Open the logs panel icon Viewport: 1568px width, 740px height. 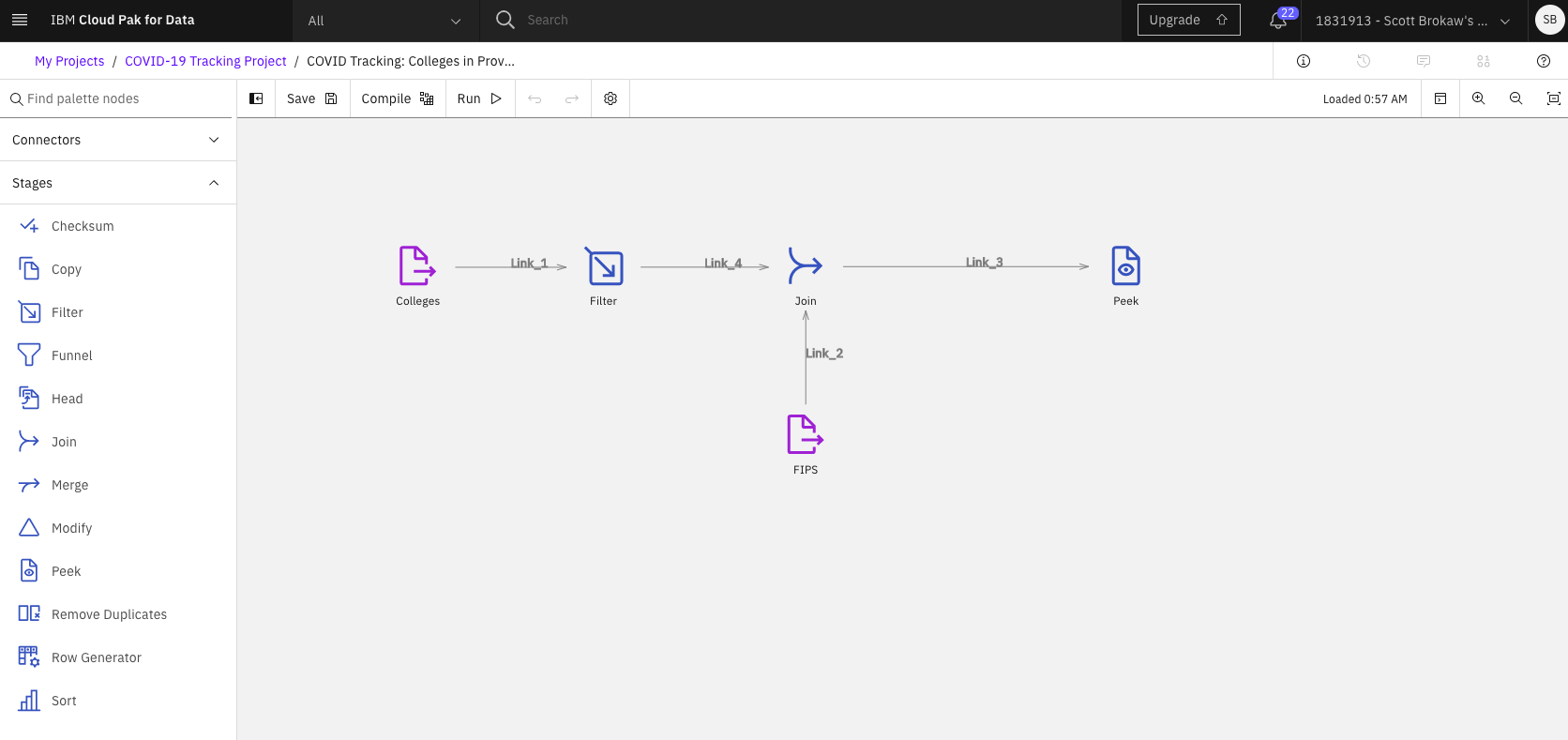(x=1440, y=98)
